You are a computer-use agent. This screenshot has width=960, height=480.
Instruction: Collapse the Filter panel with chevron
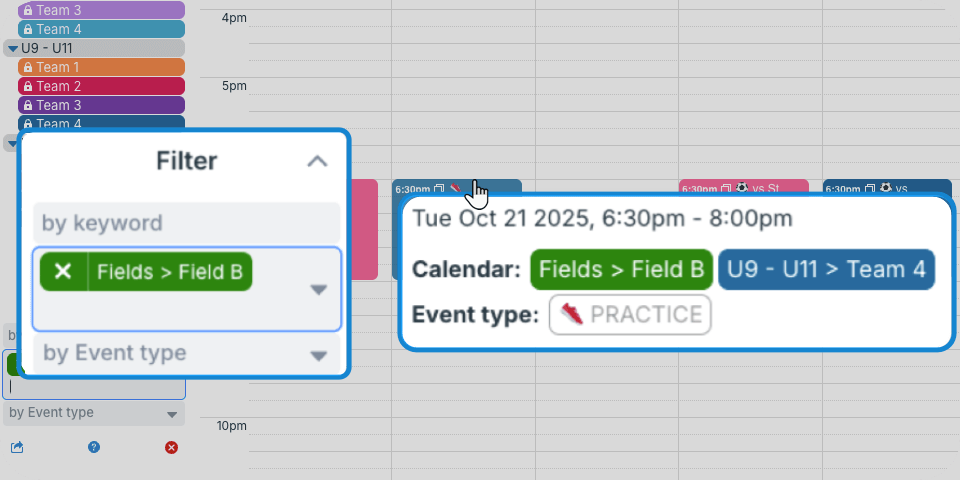coord(317,161)
